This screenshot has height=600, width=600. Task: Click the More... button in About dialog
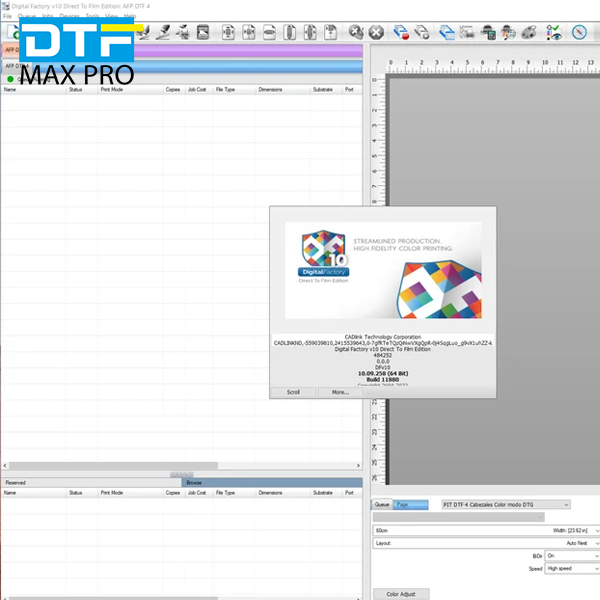coord(340,392)
